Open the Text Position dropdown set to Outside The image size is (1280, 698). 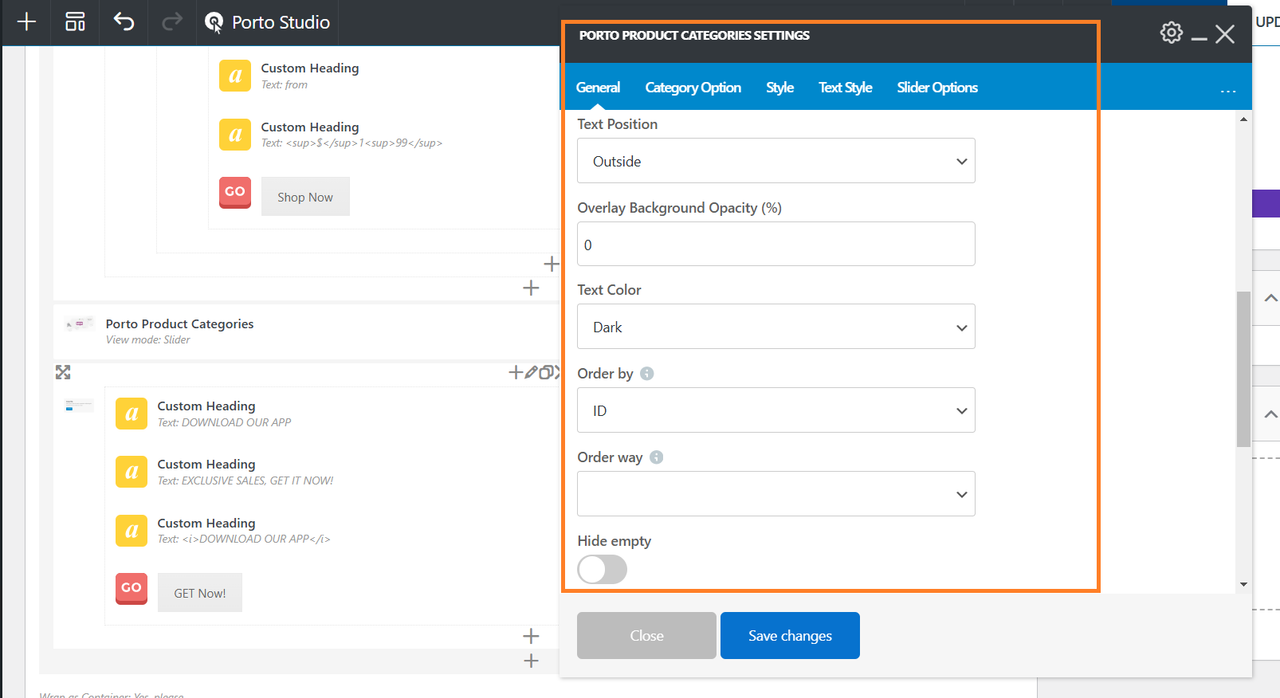point(776,161)
